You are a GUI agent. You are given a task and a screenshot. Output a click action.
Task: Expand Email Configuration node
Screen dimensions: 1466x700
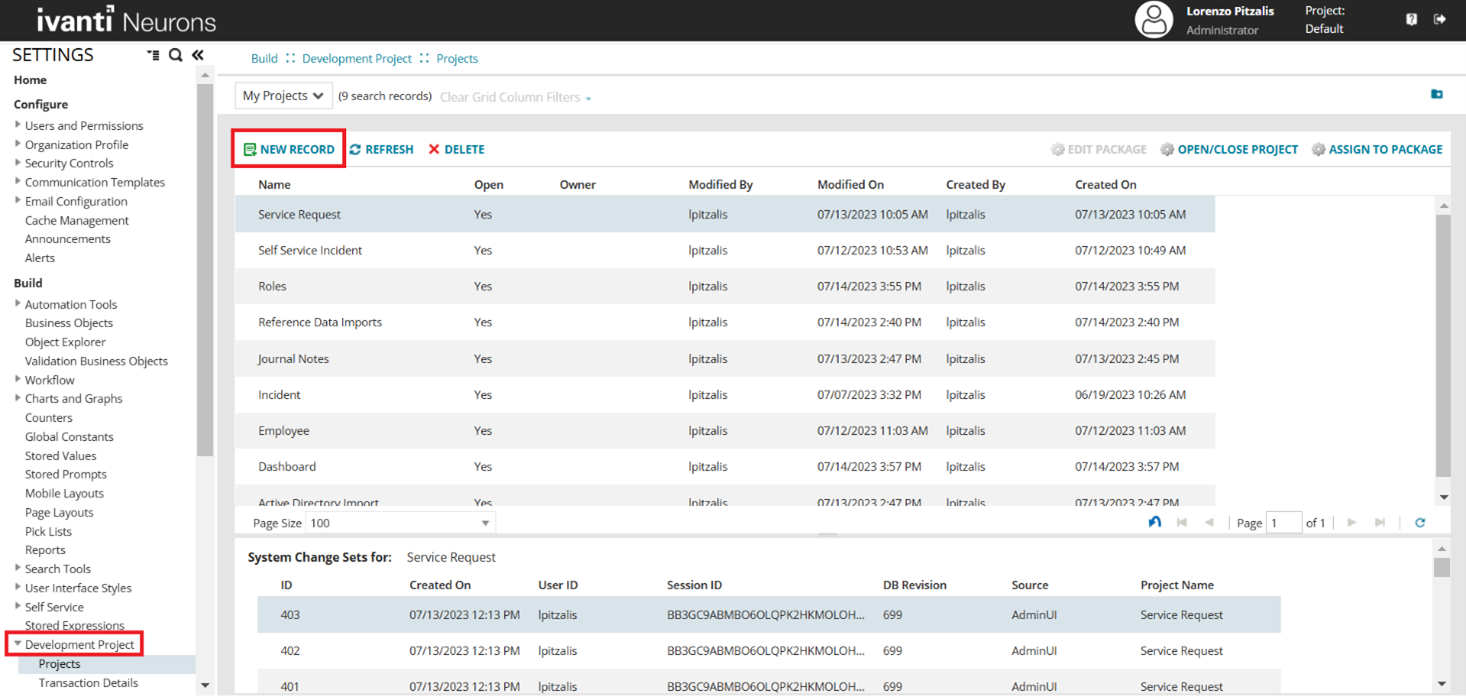tap(18, 201)
